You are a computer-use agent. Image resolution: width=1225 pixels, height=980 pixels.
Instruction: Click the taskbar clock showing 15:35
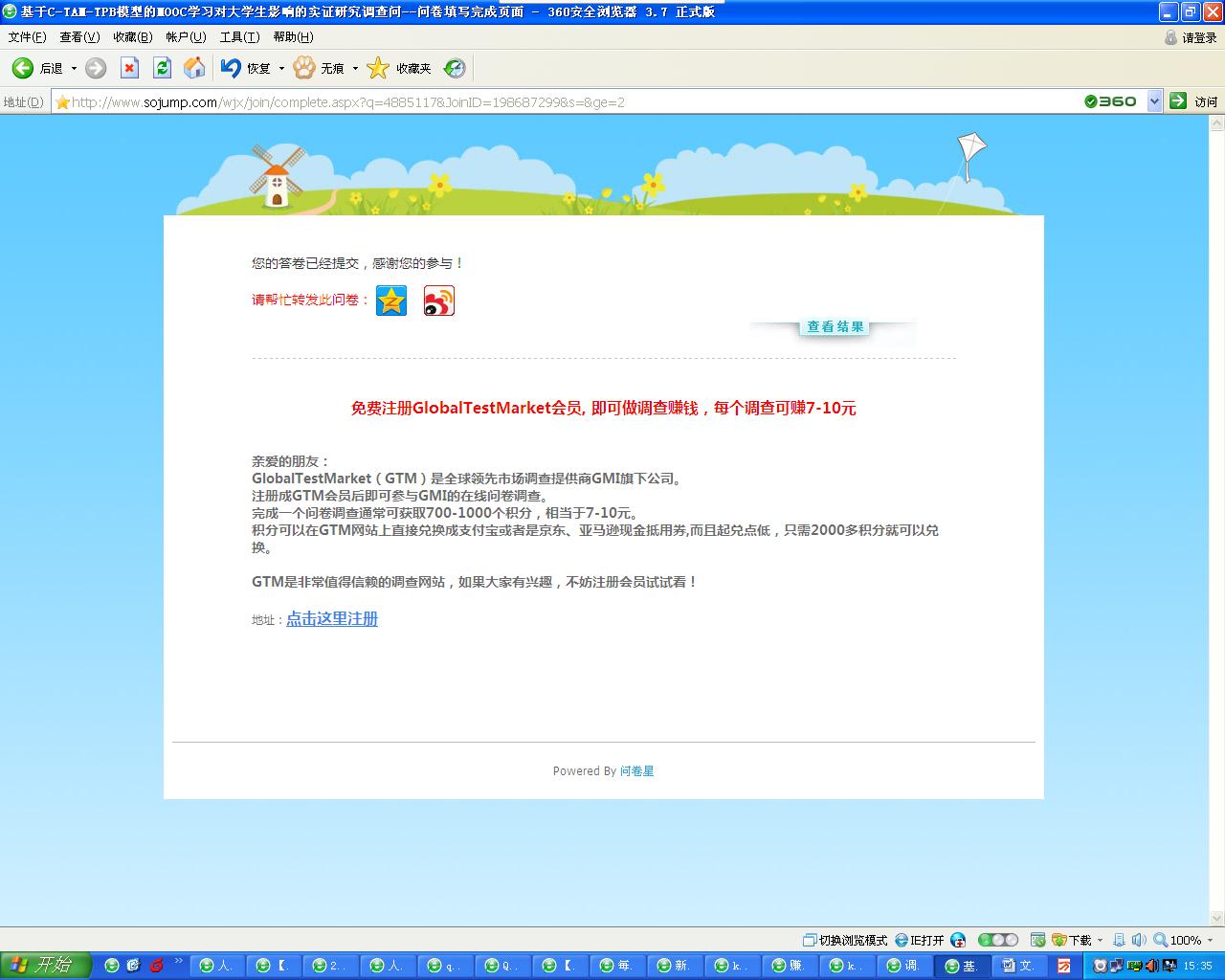[x=1198, y=966]
